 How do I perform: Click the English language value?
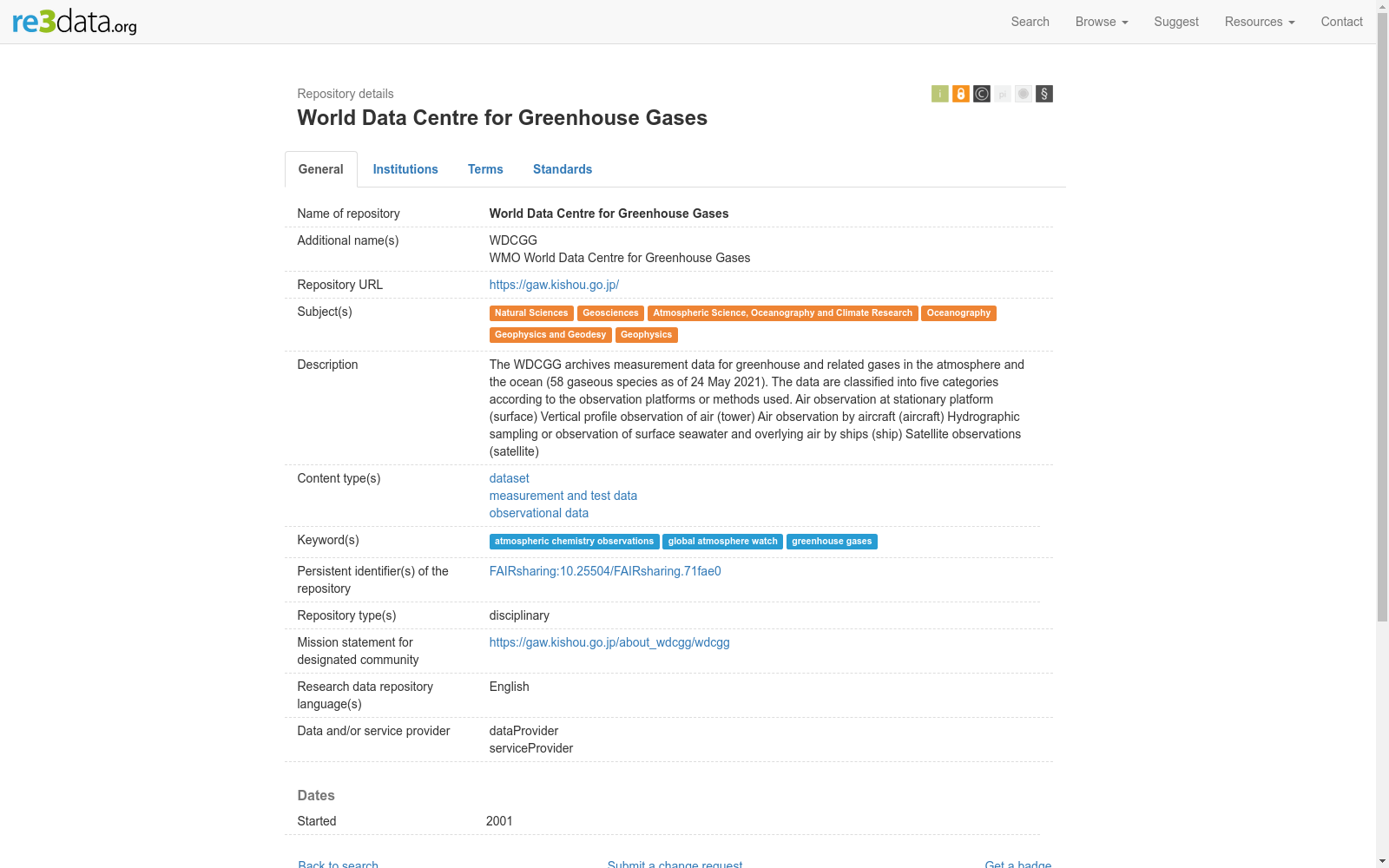[509, 687]
